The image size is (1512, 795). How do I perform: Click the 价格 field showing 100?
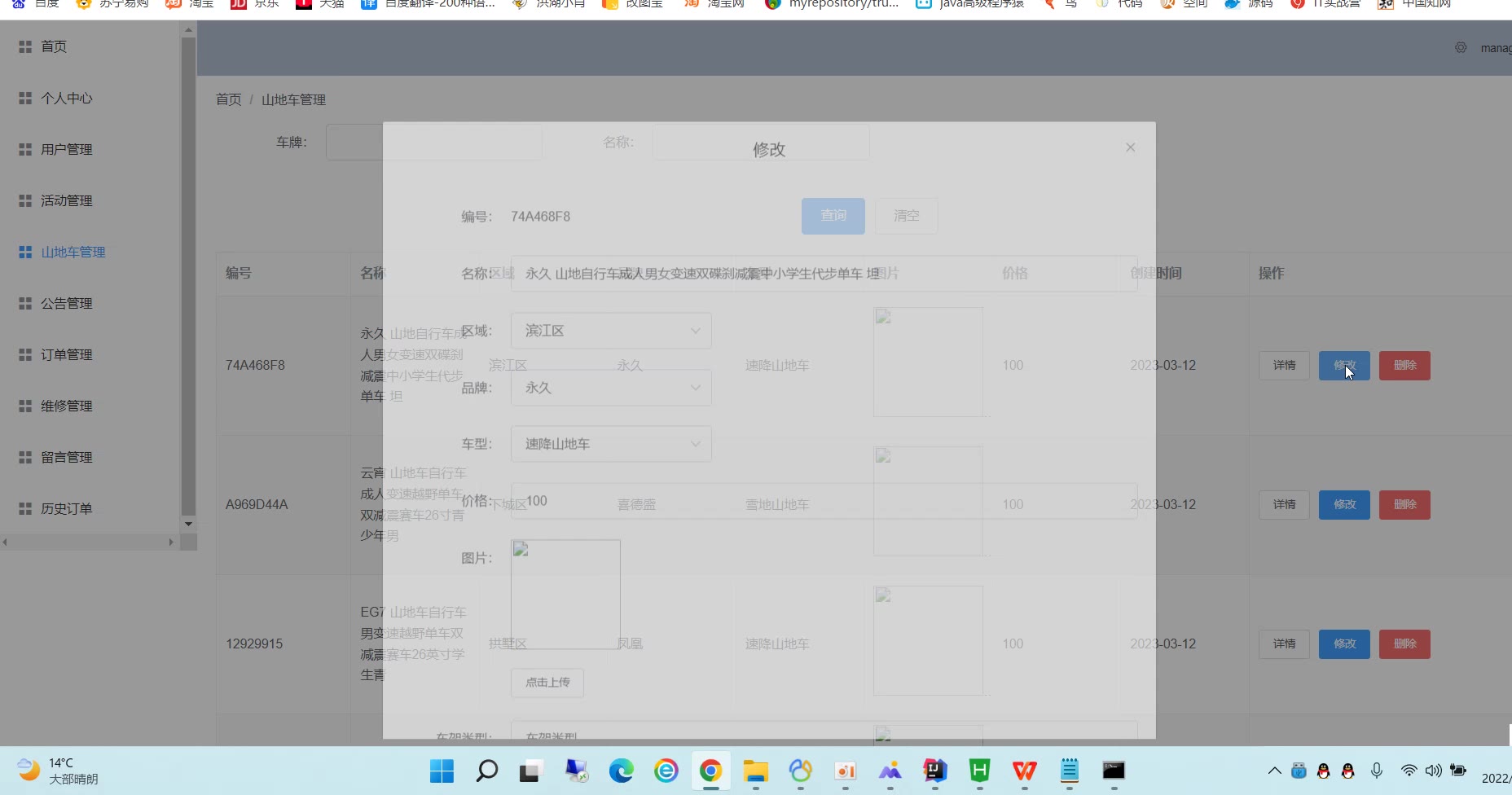(x=824, y=501)
